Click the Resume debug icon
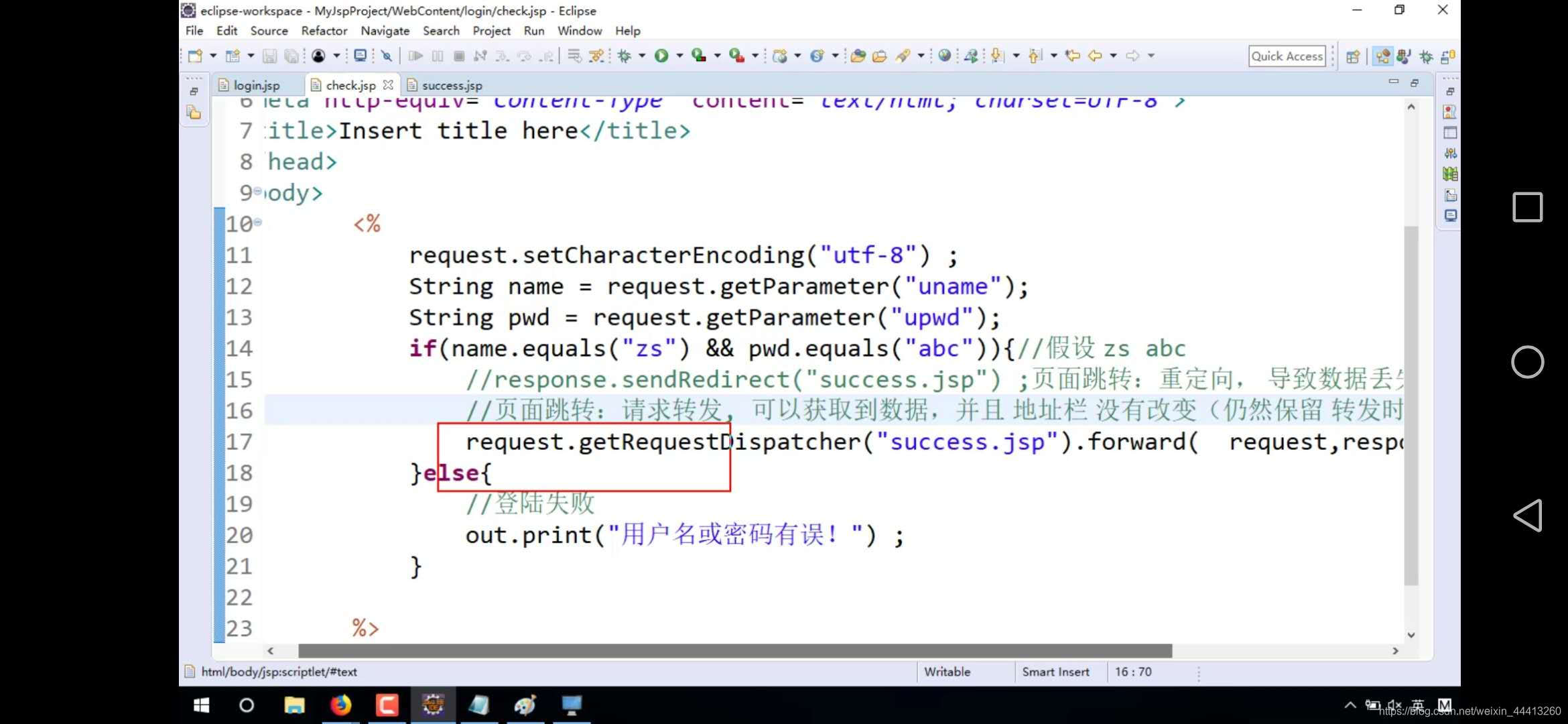Image resolution: width=1568 pixels, height=724 pixels. point(415,56)
